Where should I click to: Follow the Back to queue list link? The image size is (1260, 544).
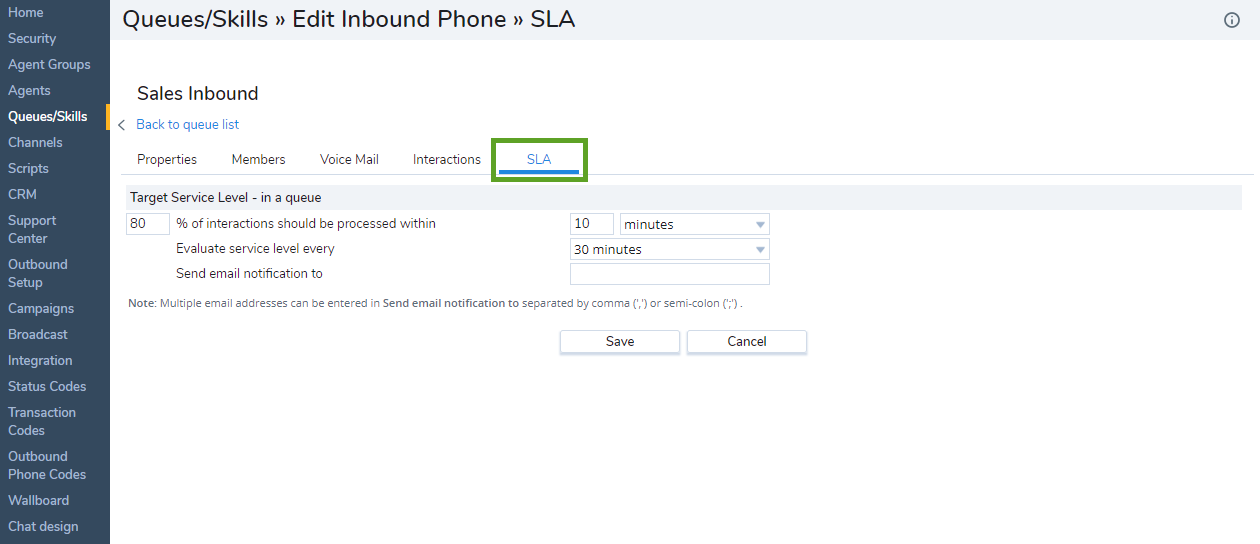pos(188,124)
